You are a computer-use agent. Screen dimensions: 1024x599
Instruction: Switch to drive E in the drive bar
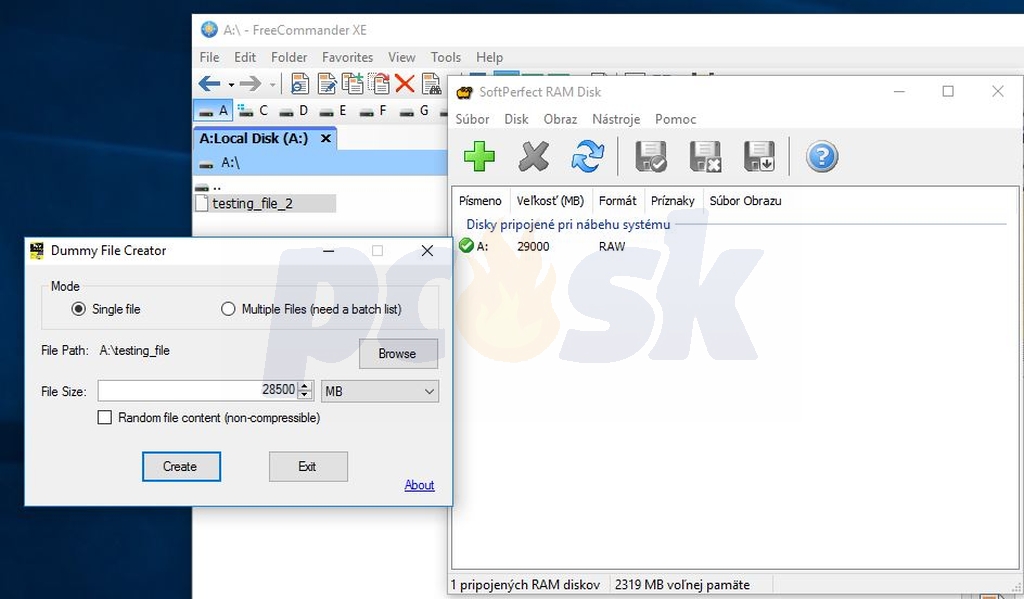(x=333, y=110)
